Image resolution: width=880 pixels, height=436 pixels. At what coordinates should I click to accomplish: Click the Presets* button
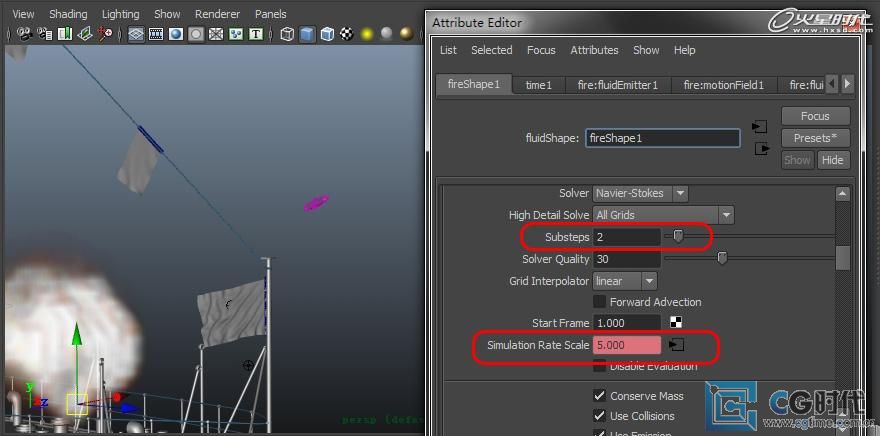pyautogui.click(x=815, y=138)
